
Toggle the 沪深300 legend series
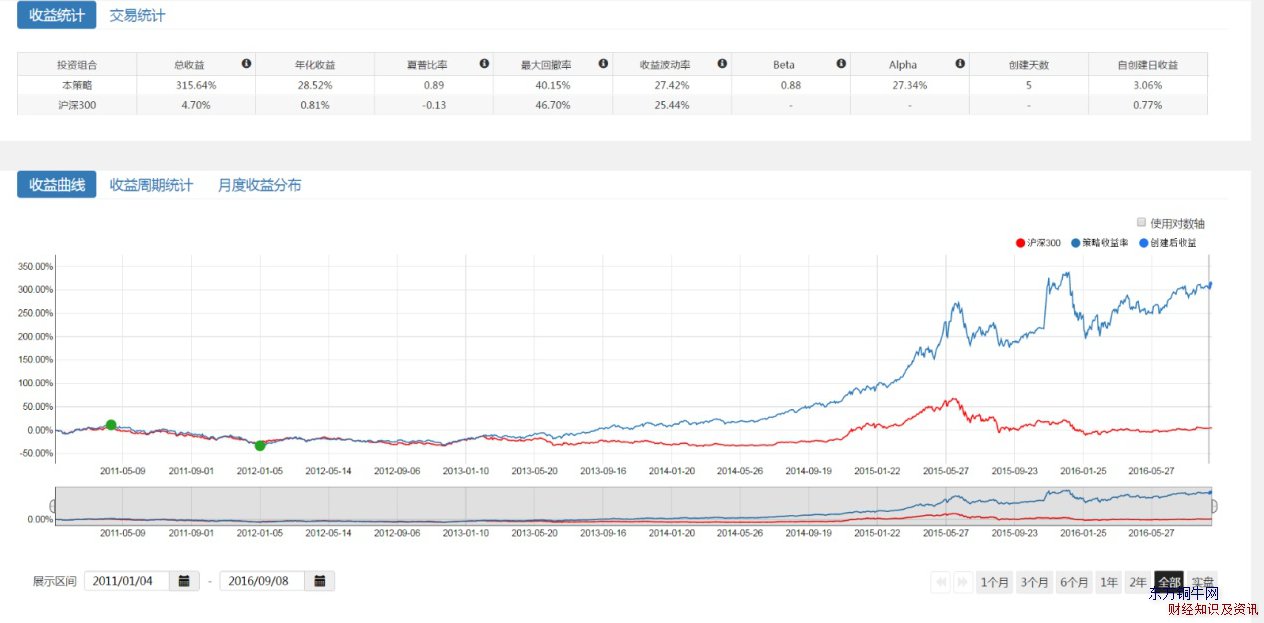1038,243
